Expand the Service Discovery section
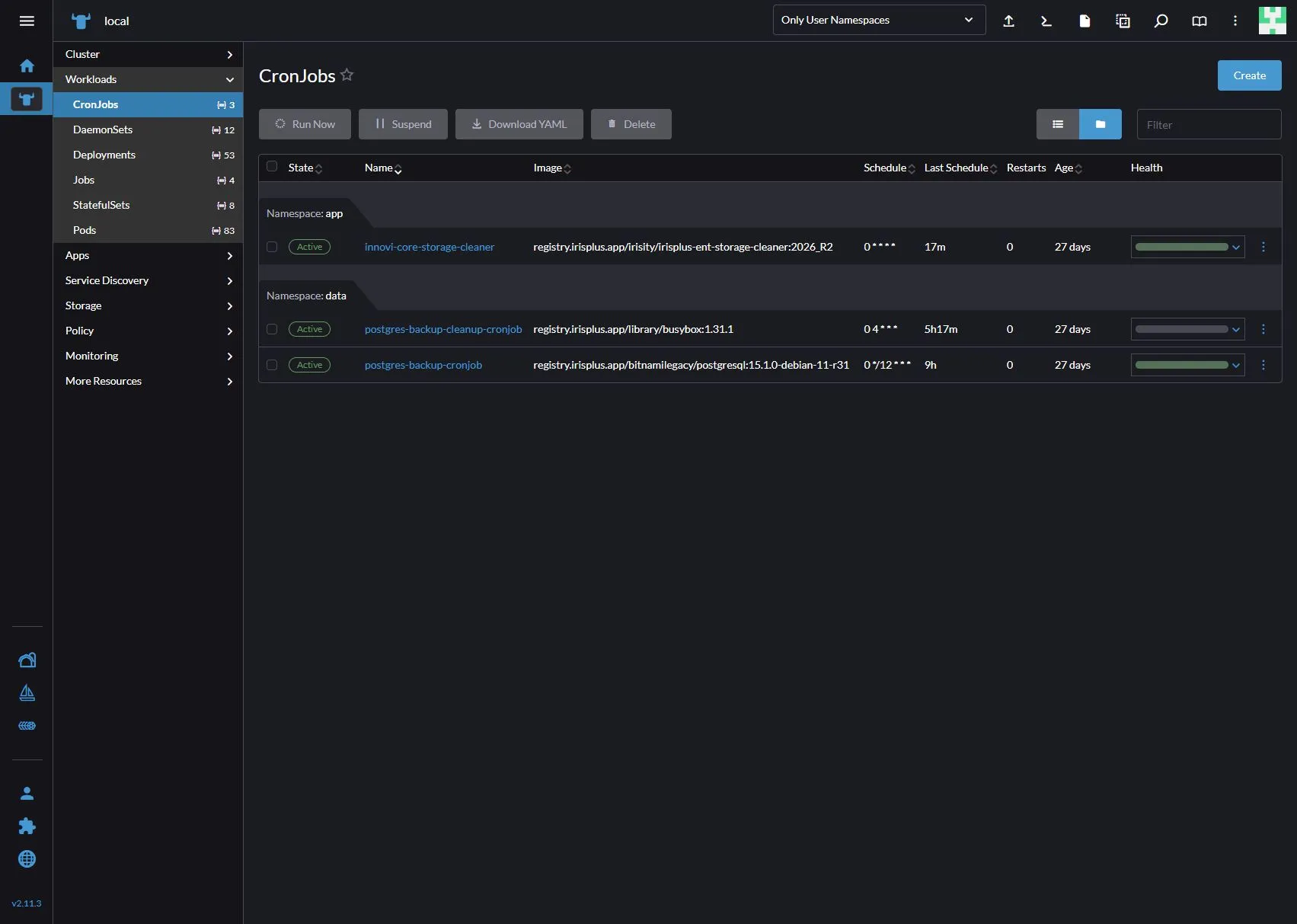1297x924 pixels. point(148,280)
